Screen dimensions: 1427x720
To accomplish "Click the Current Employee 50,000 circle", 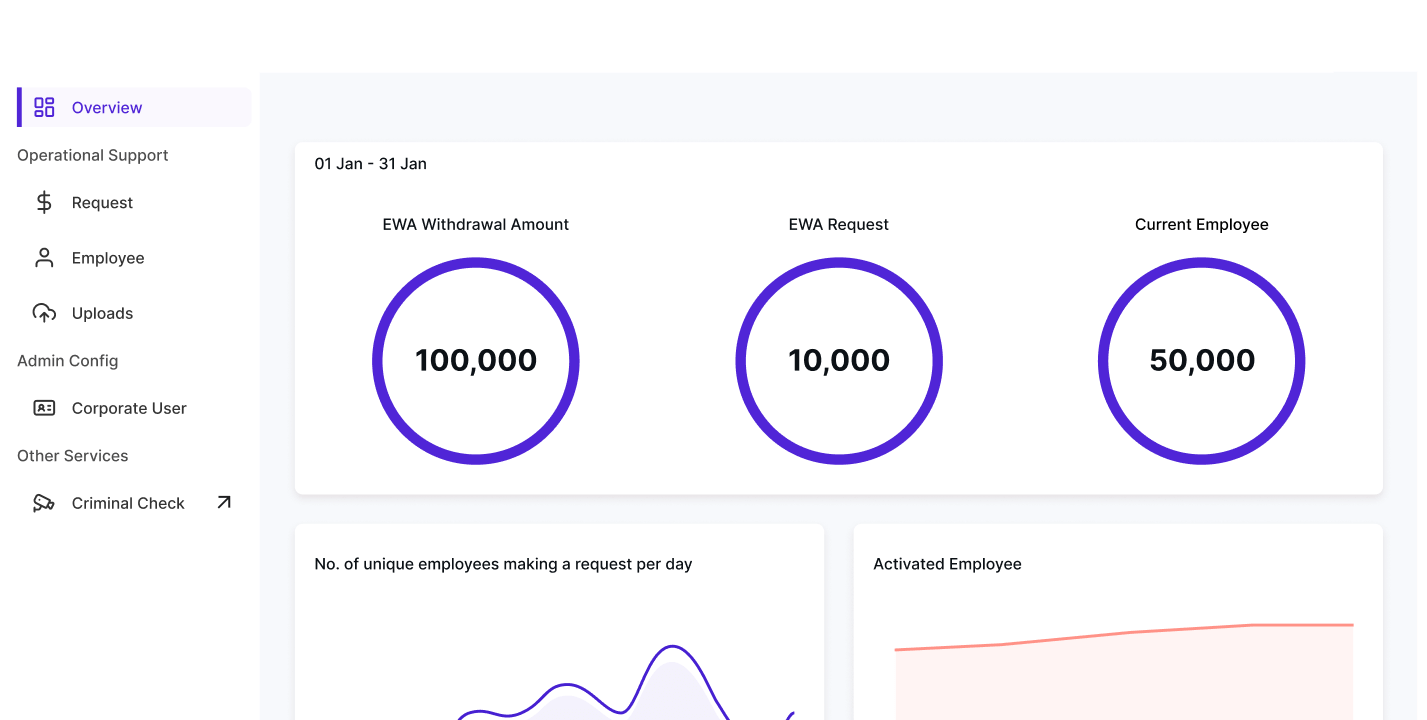I will pos(1202,360).
